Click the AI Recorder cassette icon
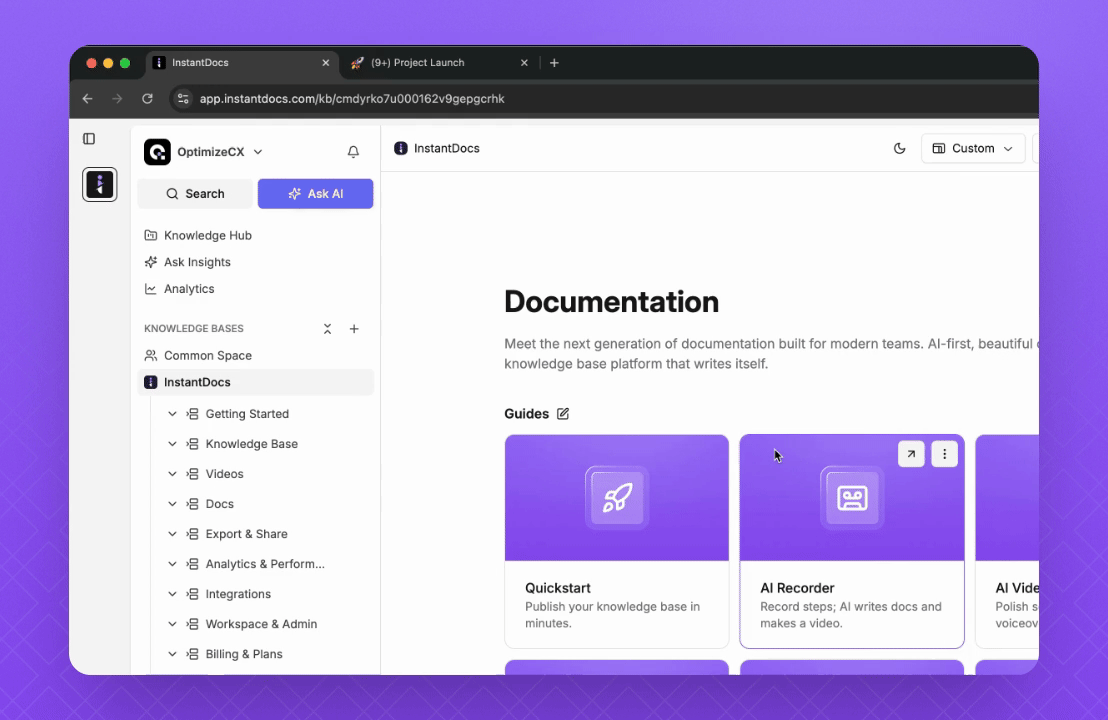This screenshot has height=720, width=1108. (x=852, y=498)
